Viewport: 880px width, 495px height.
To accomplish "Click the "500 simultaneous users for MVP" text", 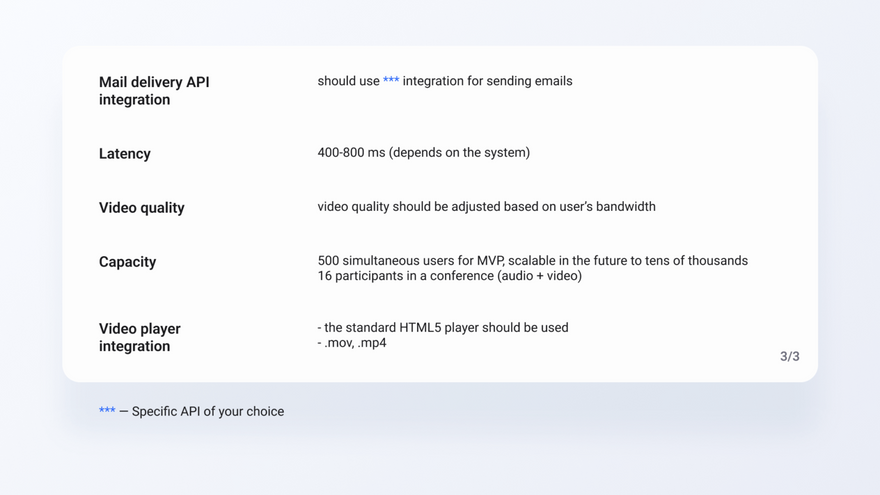I will pos(410,261).
